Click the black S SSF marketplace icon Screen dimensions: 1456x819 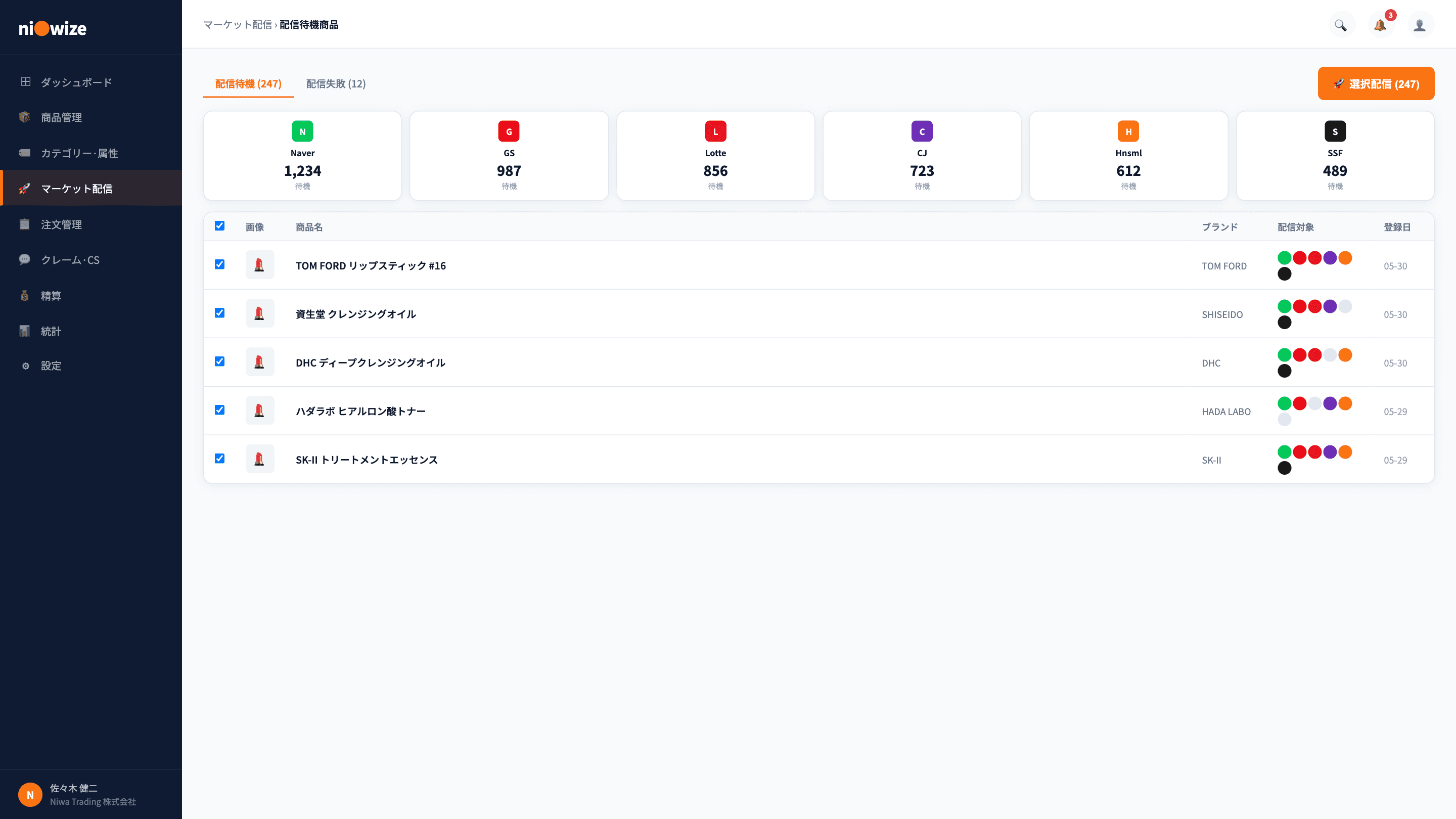click(x=1335, y=131)
